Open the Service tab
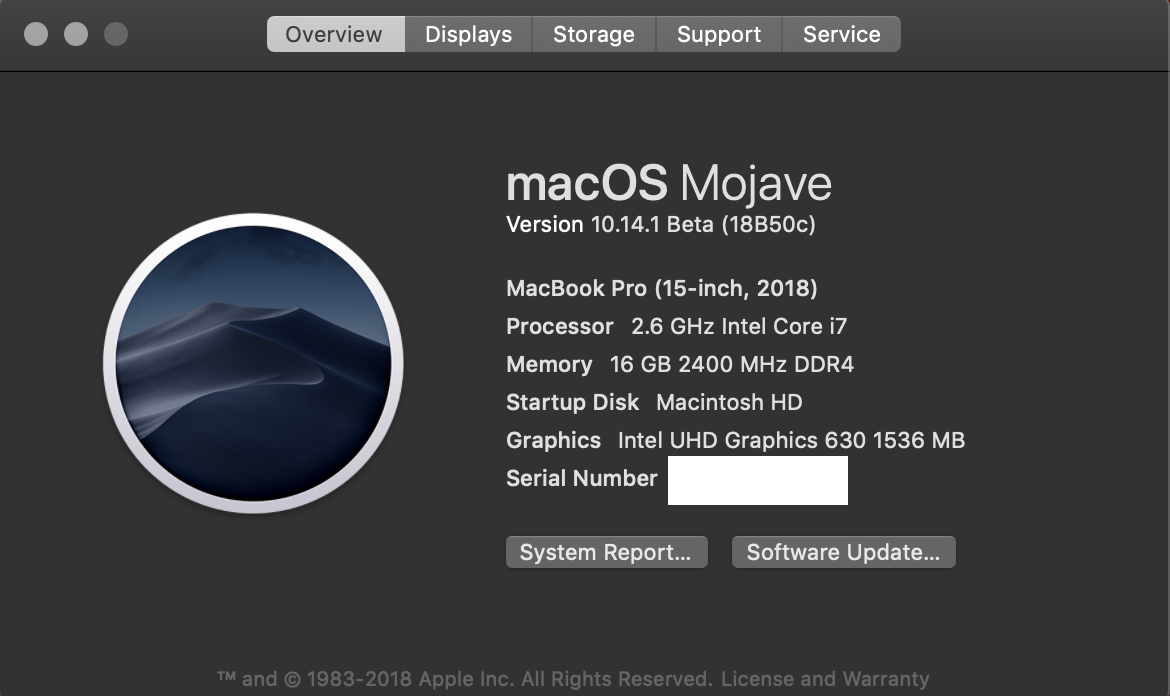The height and width of the screenshot is (696, 1170). pos(842,34)
